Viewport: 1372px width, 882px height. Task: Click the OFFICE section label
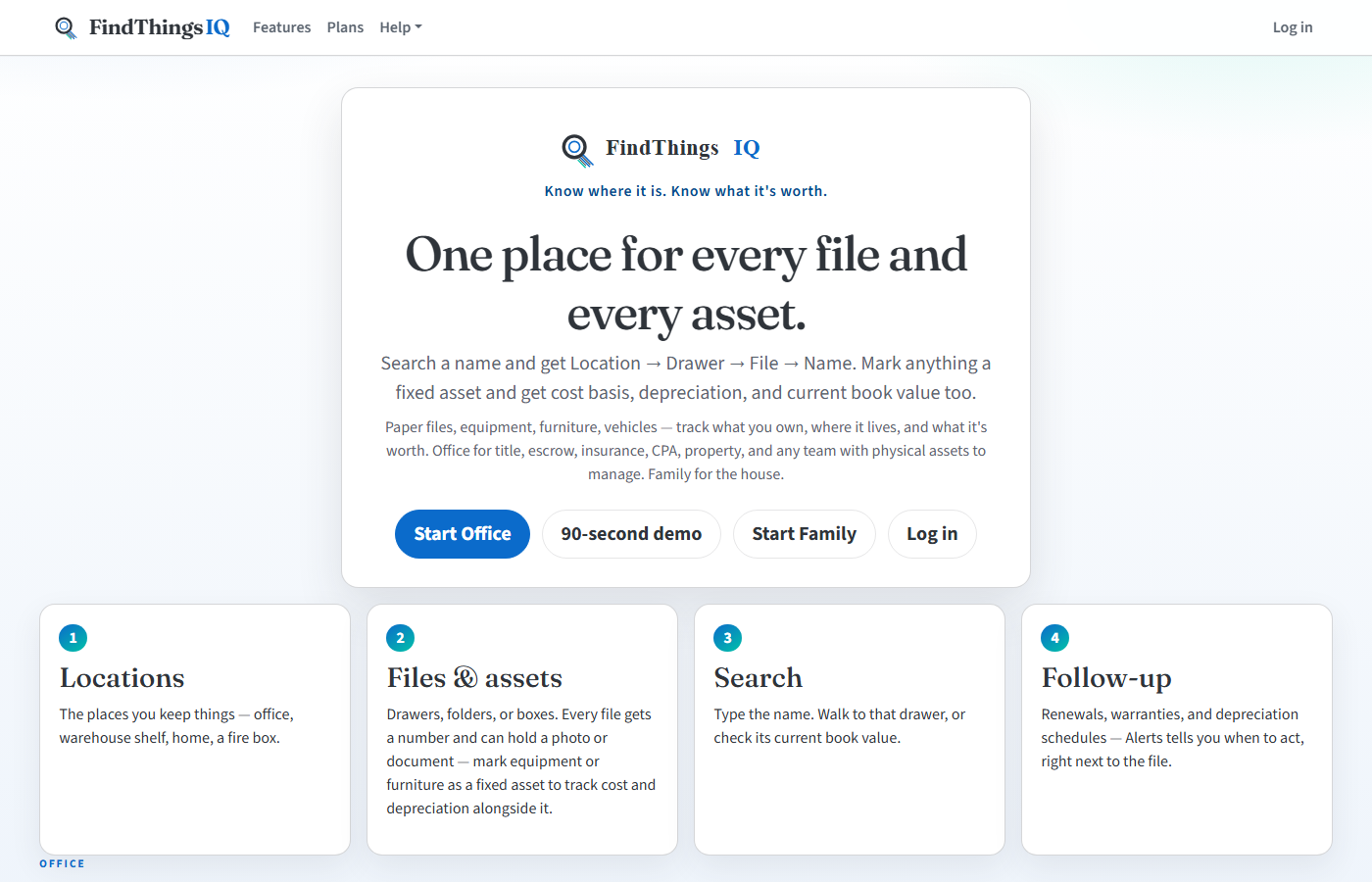tap(62, 863)
